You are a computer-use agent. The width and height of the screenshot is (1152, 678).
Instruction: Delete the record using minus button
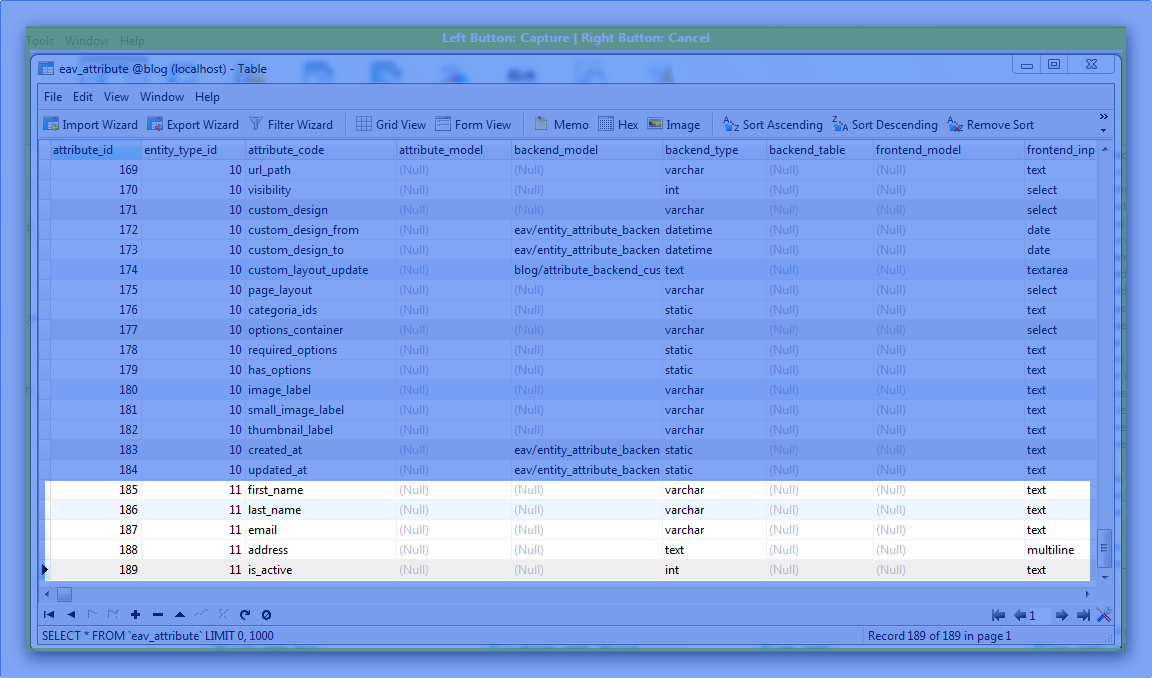tap(157, 615)
